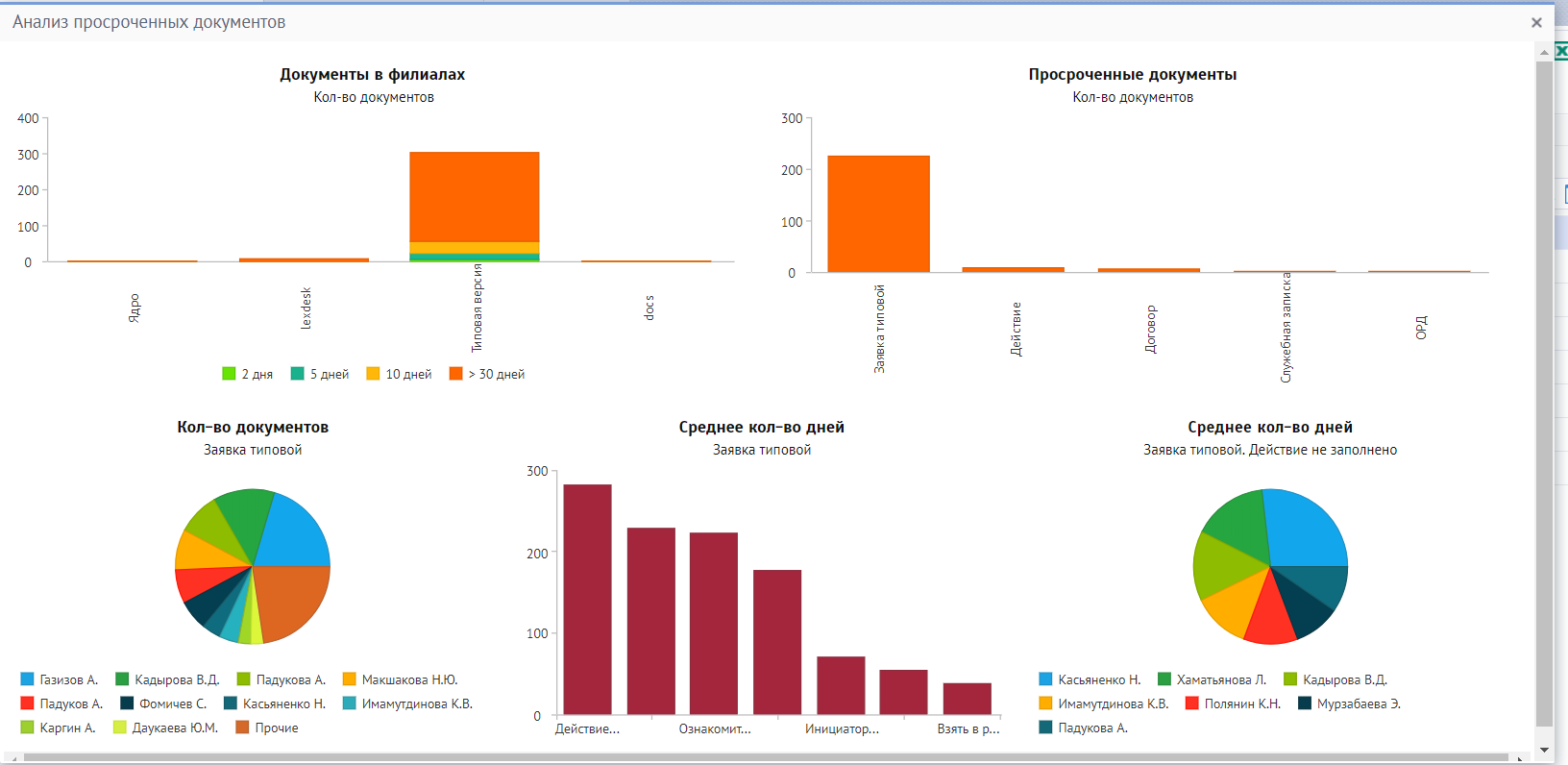Click the Хаматьянова Л. legend entry

point(1213,679)
